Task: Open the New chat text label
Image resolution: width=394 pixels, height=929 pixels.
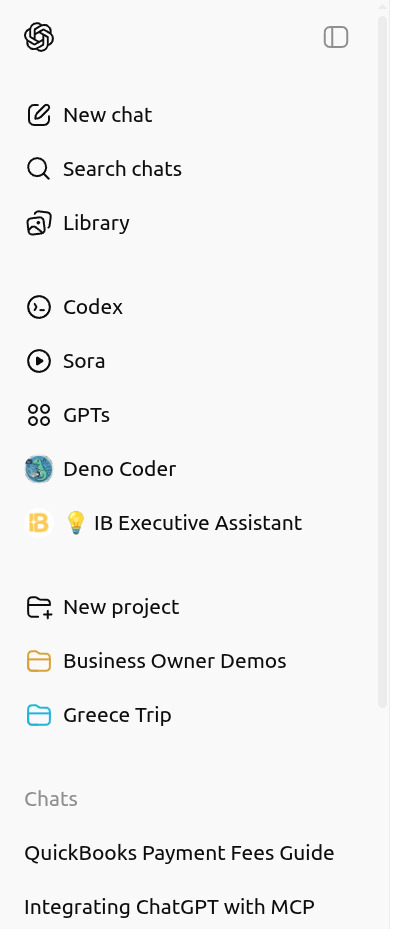Action: (x=108, y=115)
